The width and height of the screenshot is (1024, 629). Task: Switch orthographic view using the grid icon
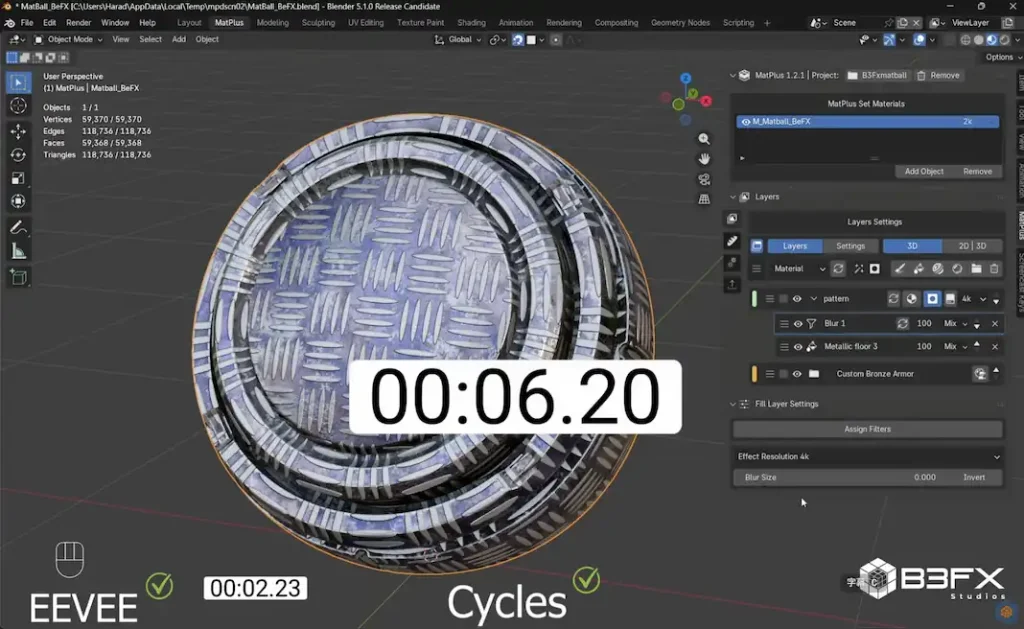(x=704, y=199)
